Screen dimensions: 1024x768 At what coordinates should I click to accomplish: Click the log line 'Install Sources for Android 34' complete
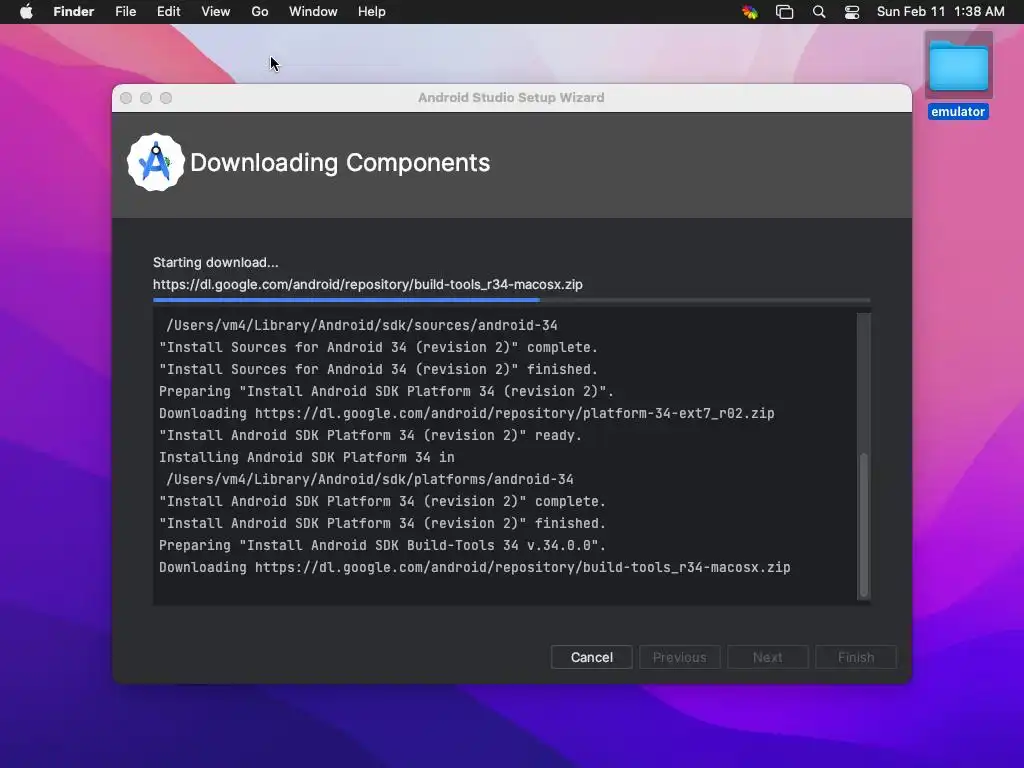coord(378,347)
